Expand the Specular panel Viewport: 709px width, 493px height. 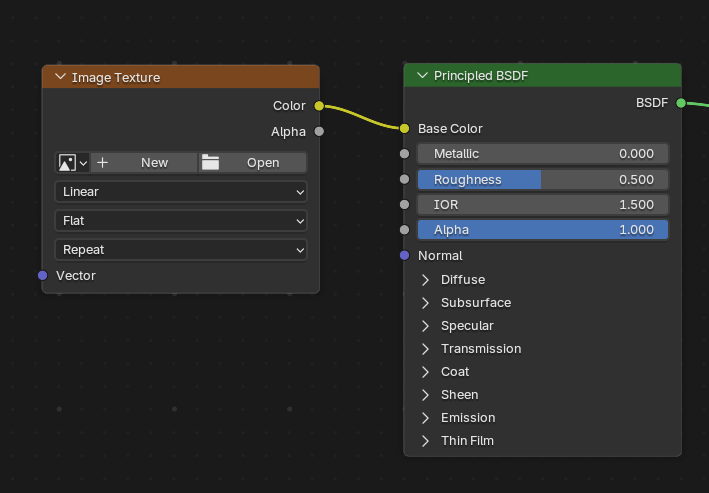pyautogui.click(x=425, y=326)
